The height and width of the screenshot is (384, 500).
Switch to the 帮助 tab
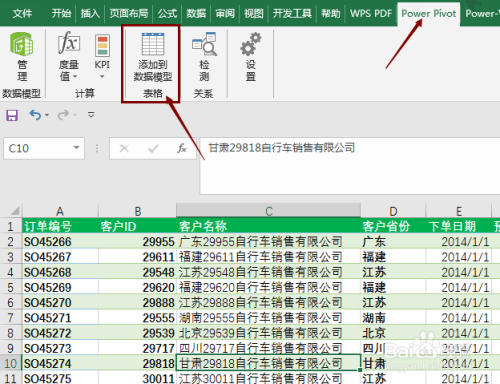coord(331,14)
